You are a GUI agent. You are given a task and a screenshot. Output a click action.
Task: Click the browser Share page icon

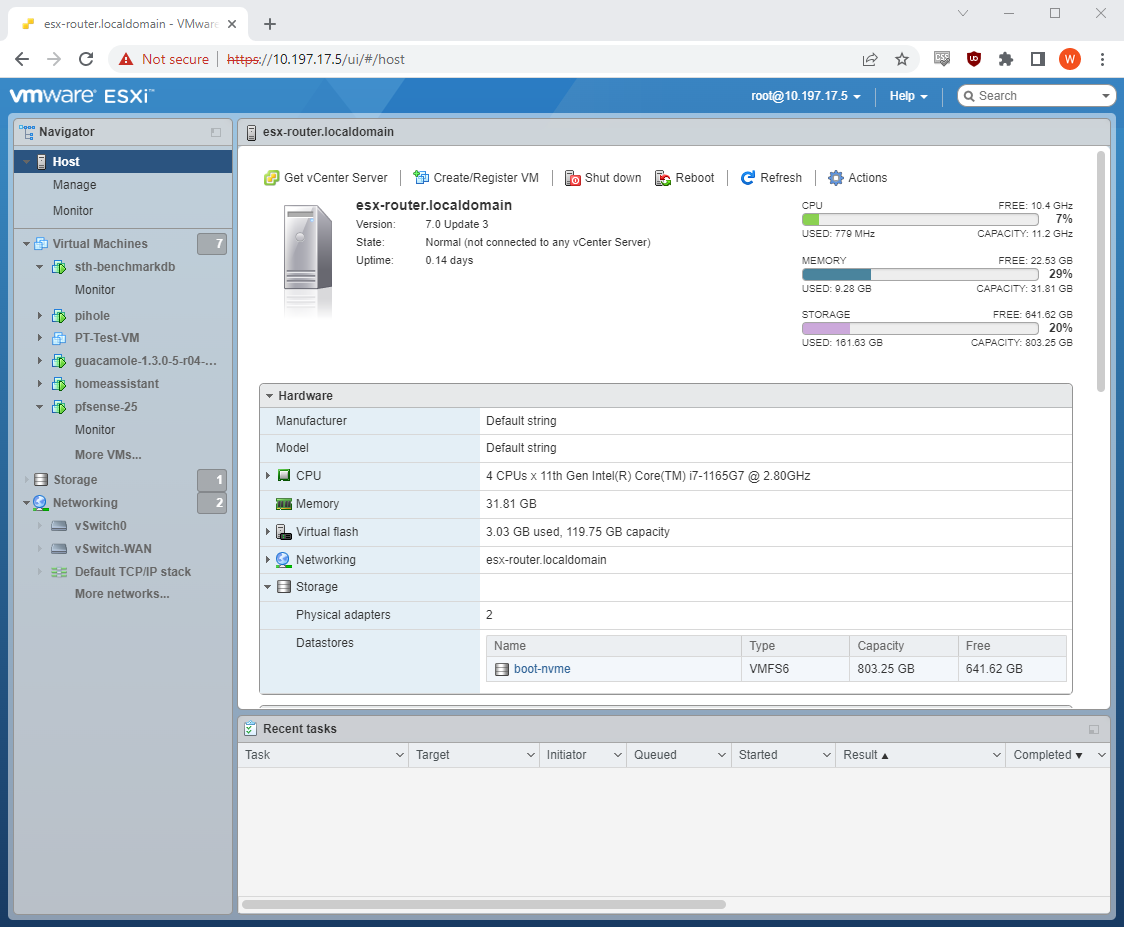tap(870, 59)
